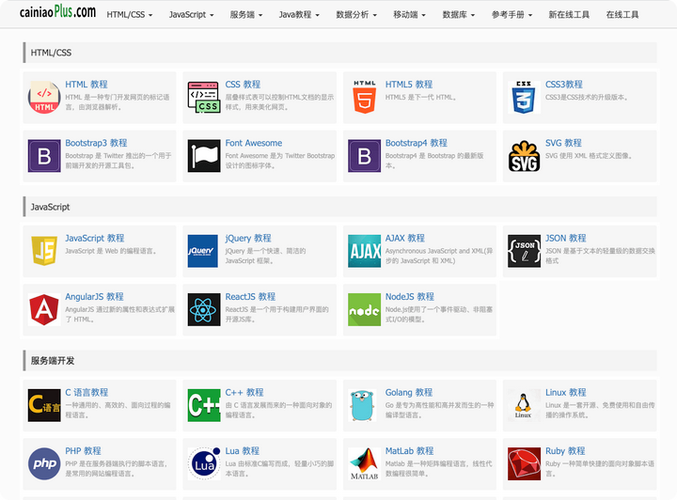Open the PHP 教程 link

point(83,451)
